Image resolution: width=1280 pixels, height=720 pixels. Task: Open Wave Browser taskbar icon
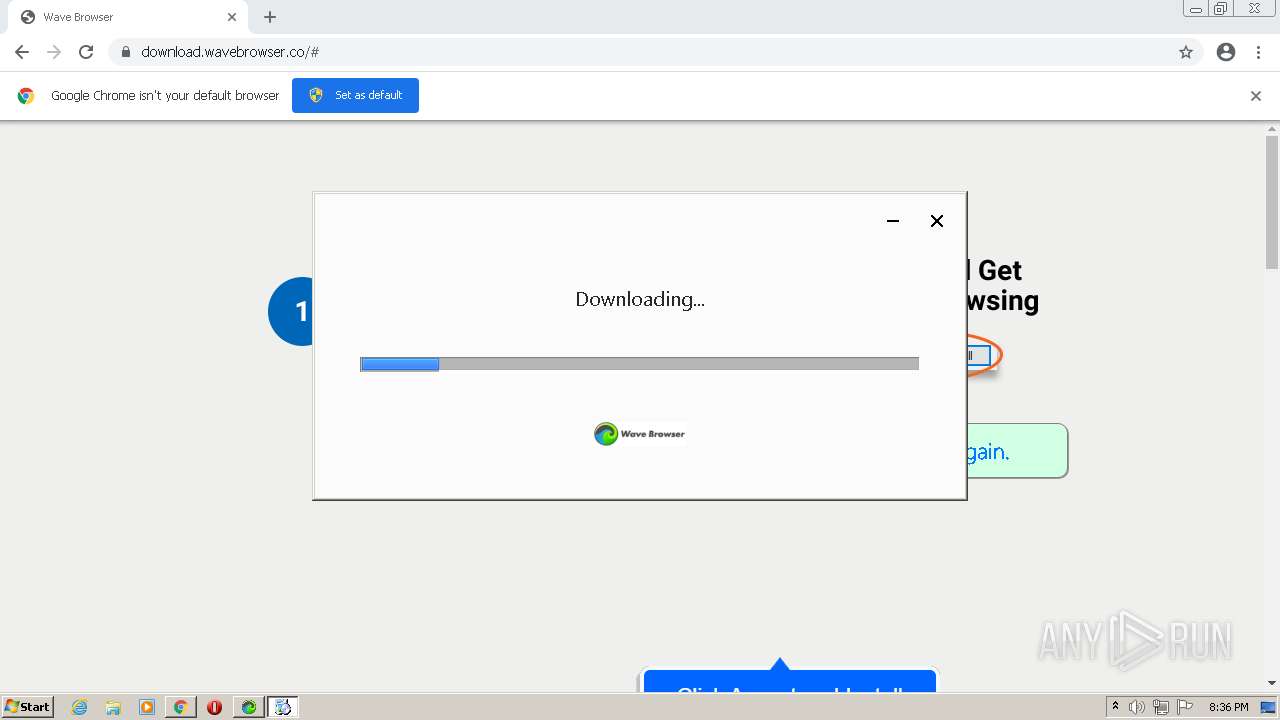(x=248, y=707)
